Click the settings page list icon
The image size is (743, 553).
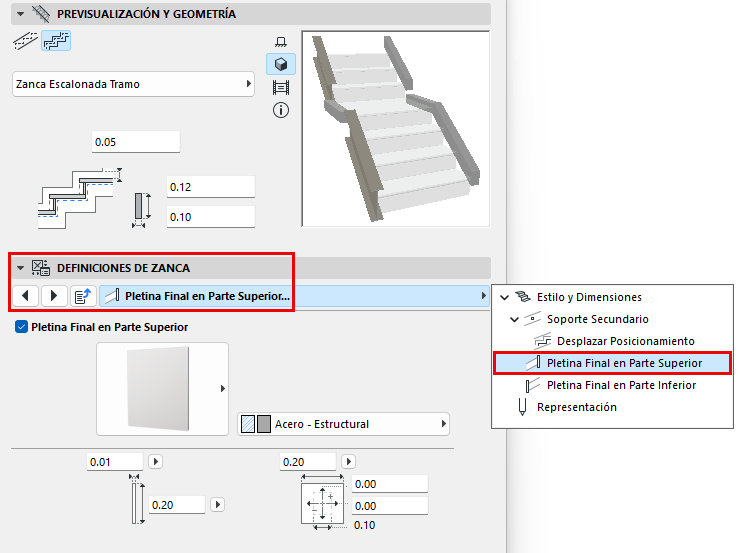click(83, 296)
